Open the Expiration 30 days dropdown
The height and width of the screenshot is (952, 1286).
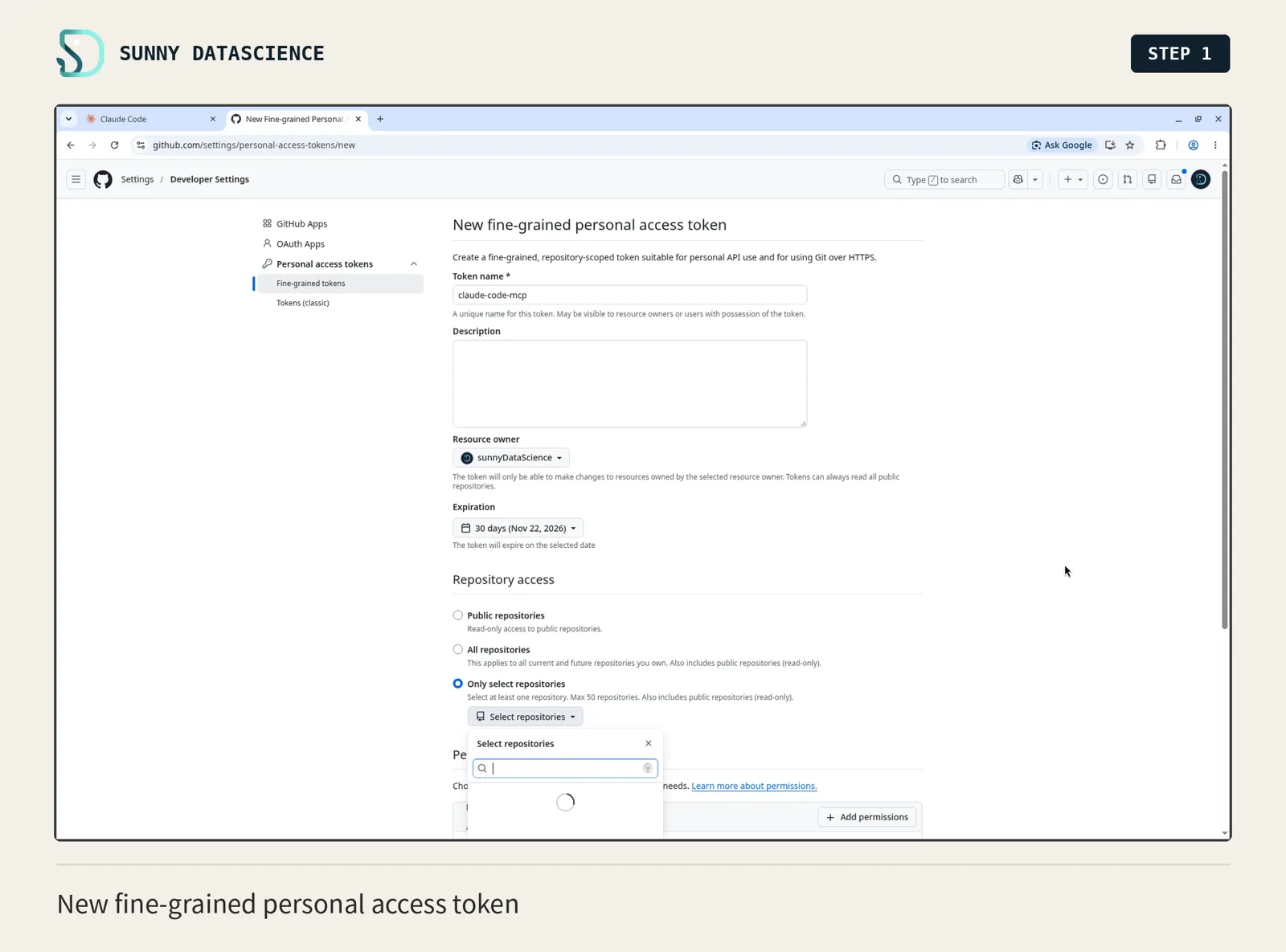pyautogui.click(x=518, y=528)
